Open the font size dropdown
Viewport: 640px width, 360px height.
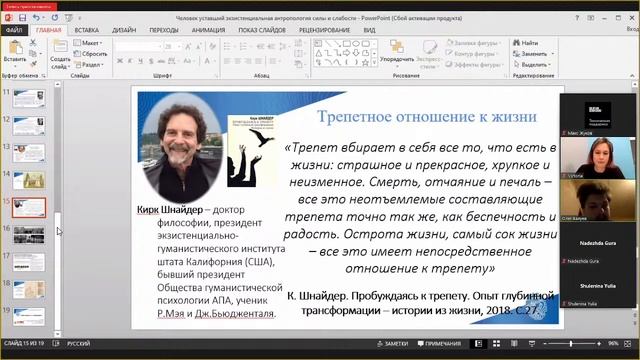[179, 47]
